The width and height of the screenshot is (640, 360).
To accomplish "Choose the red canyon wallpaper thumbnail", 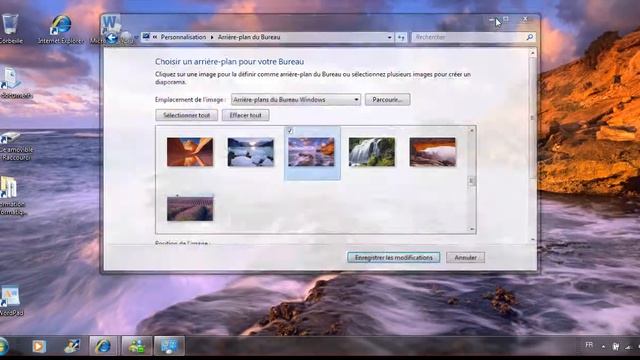I will (190, 152).
